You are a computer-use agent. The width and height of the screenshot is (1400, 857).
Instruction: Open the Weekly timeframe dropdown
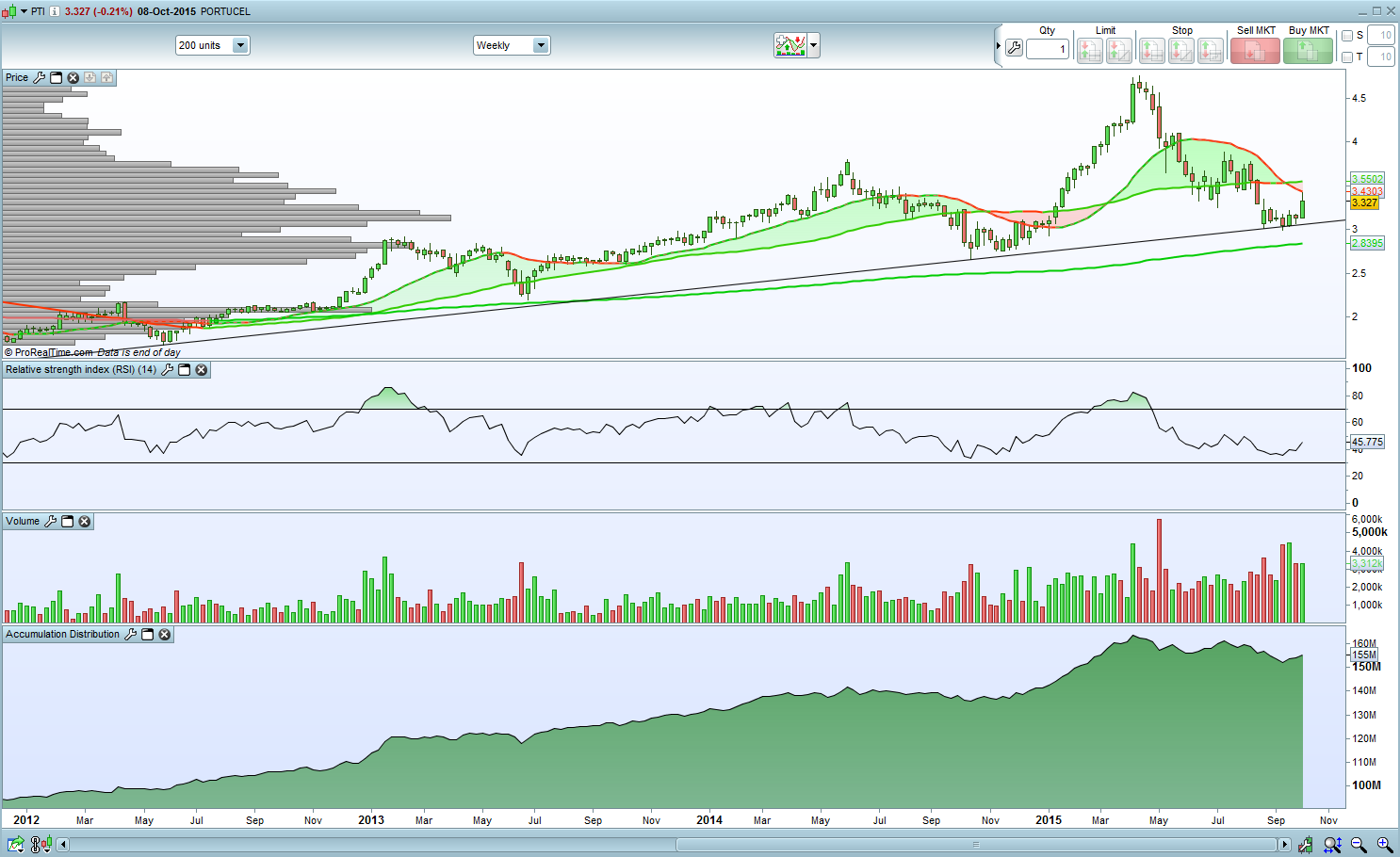pyautogui.click(x=512, y=45)
